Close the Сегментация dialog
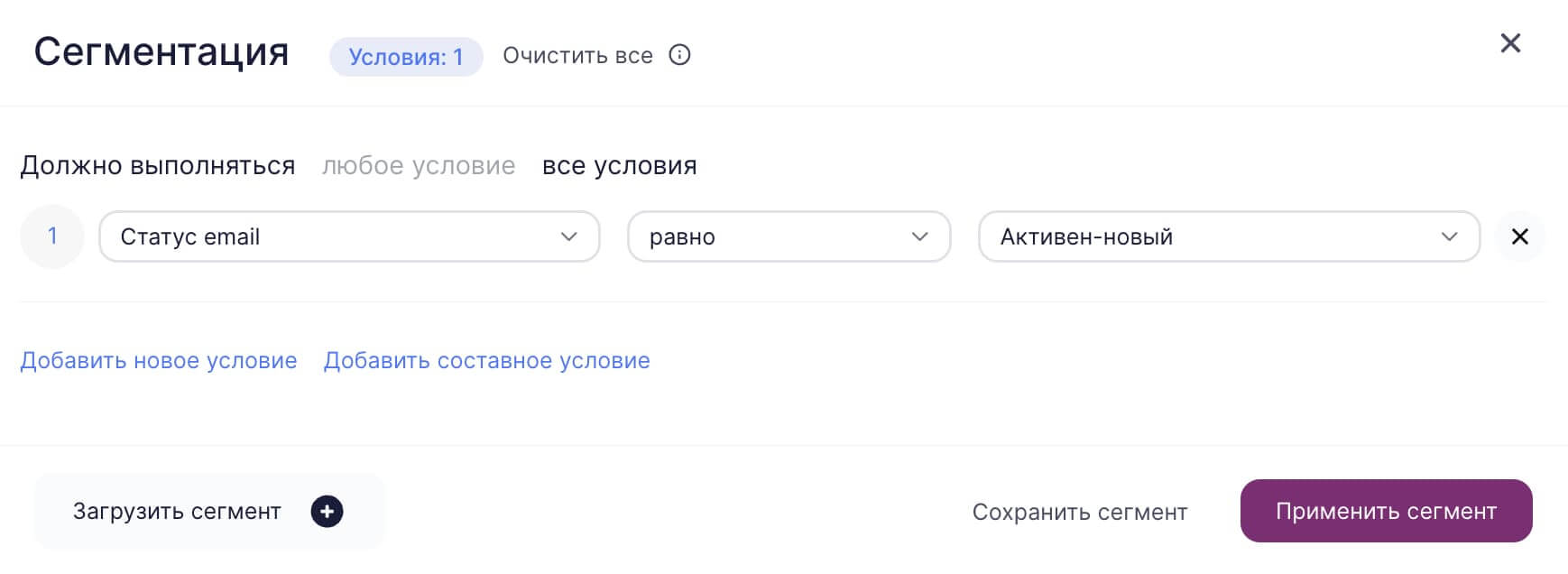 (1510, 43)
